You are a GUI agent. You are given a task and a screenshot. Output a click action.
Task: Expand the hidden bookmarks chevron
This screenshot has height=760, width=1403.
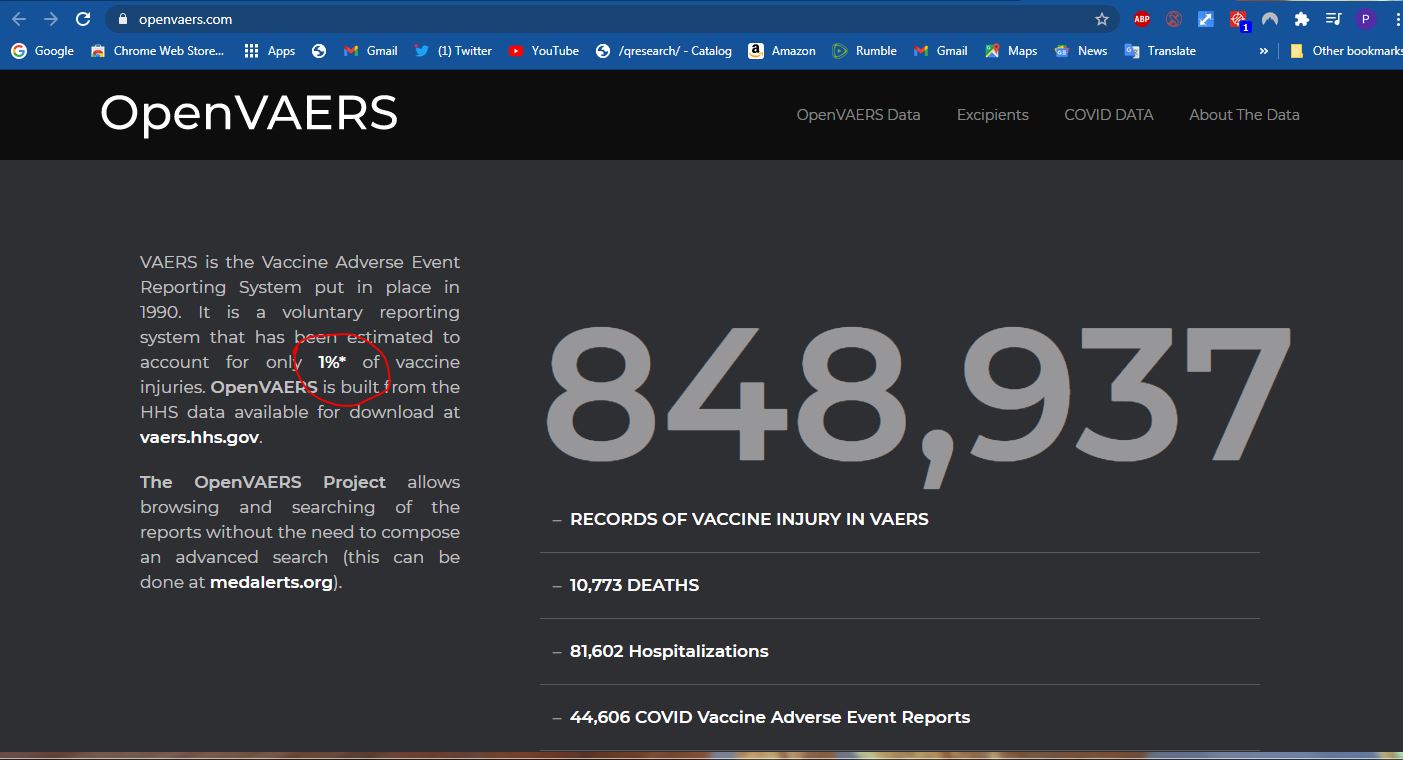[x=1264, y=51]
